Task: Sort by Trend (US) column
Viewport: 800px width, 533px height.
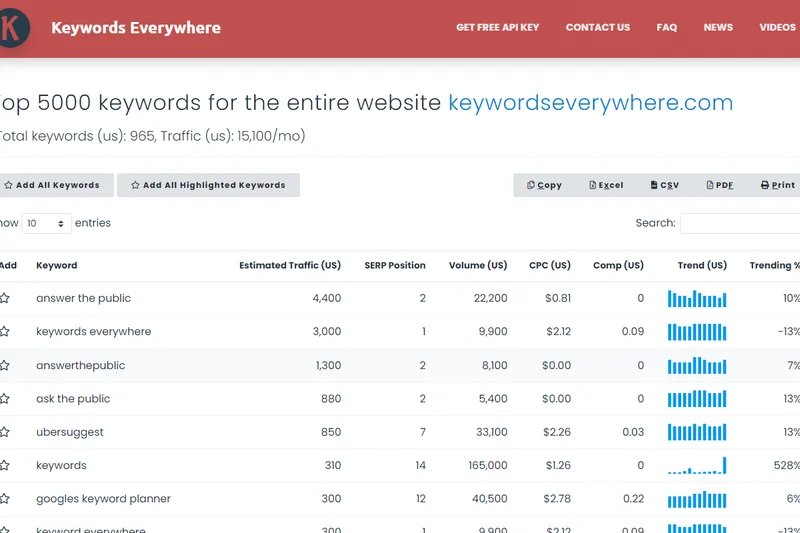Action: (702, 265)
